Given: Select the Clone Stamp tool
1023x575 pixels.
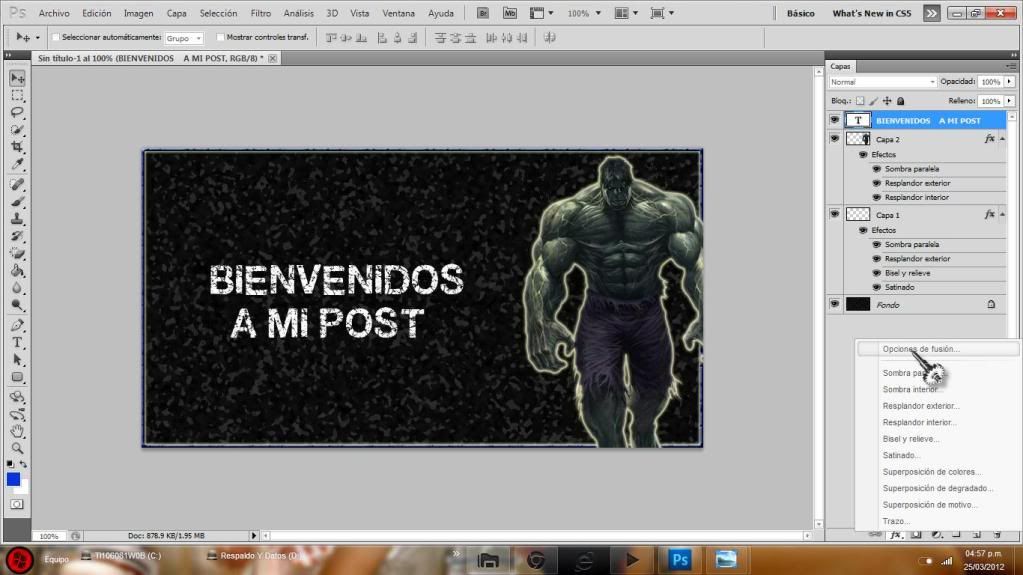Looking at the screenshot, I should [18, 219].
